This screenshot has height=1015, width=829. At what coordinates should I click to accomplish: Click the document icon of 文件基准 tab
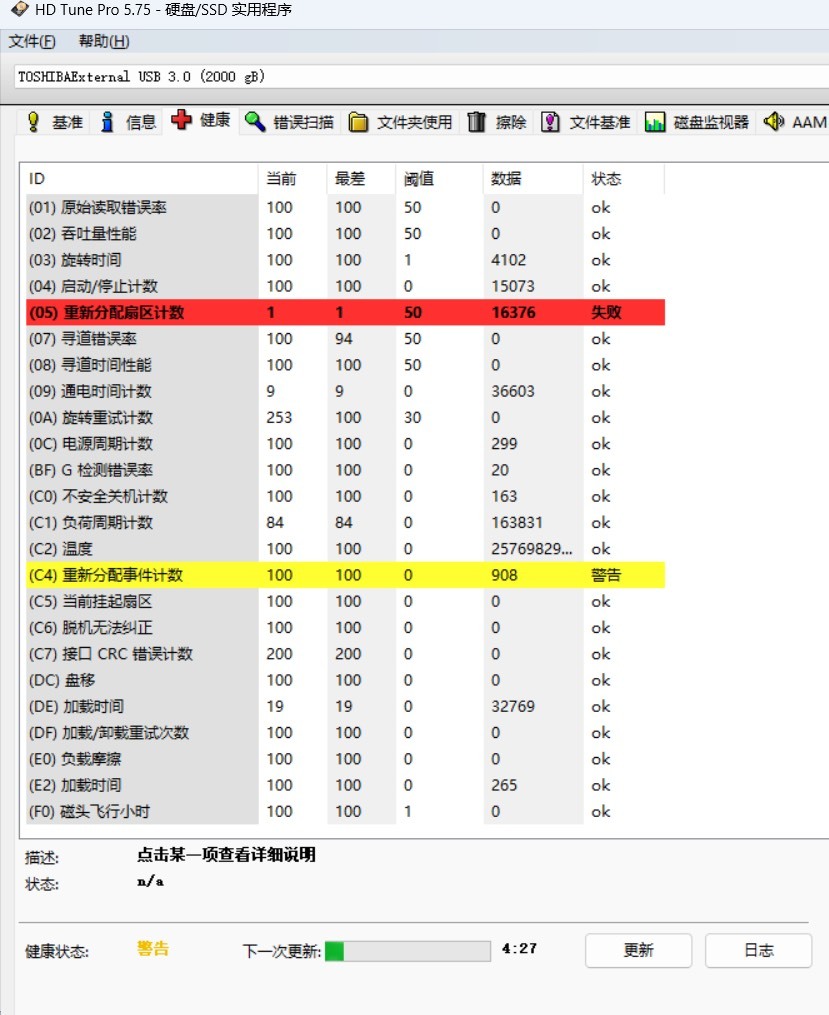point(550,122)
